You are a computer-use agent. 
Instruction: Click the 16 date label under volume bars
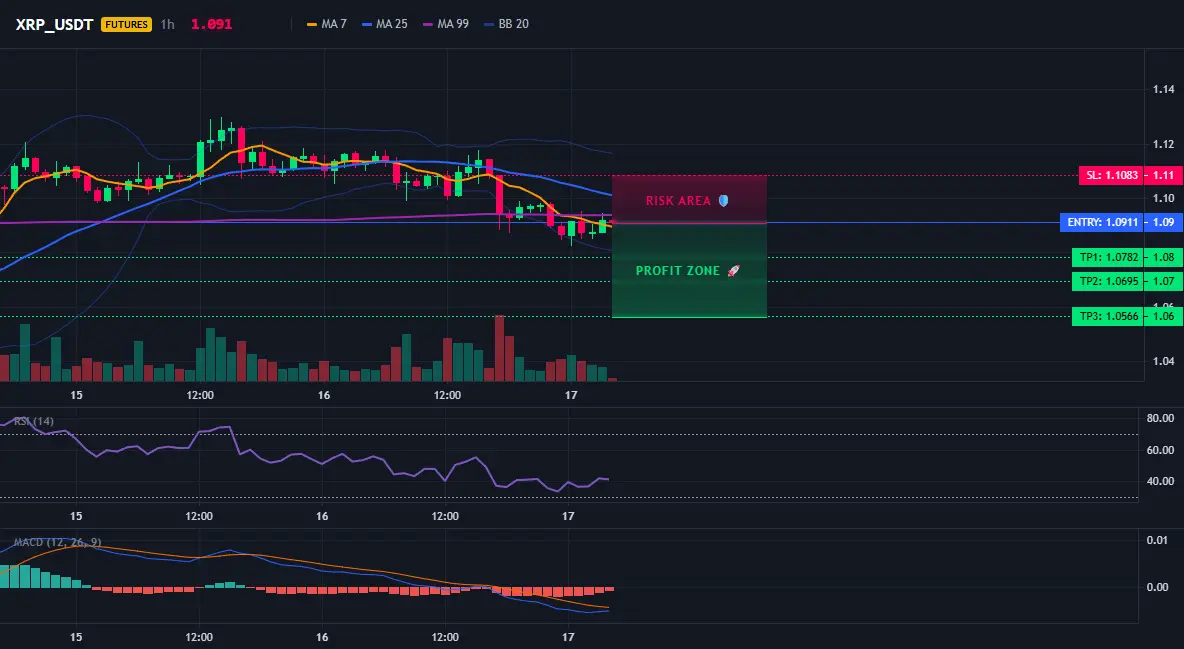pyautogui.click(x=324, y=395)
